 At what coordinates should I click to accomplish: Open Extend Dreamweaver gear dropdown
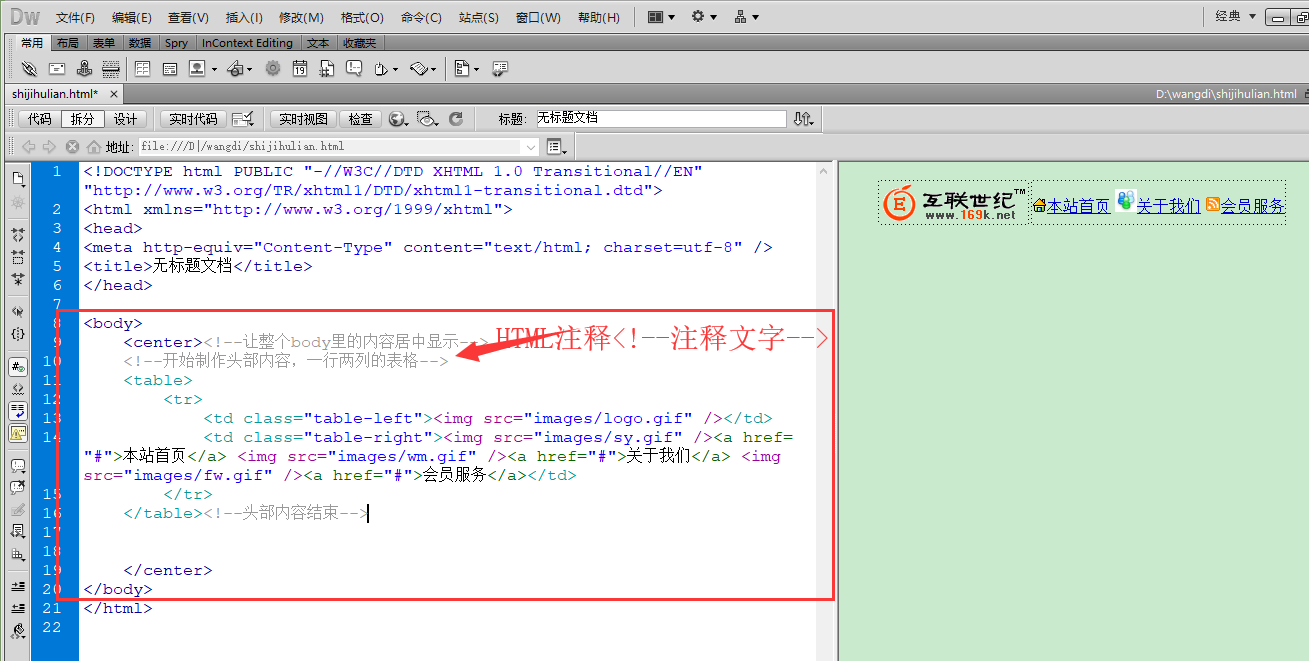[704, 17]
